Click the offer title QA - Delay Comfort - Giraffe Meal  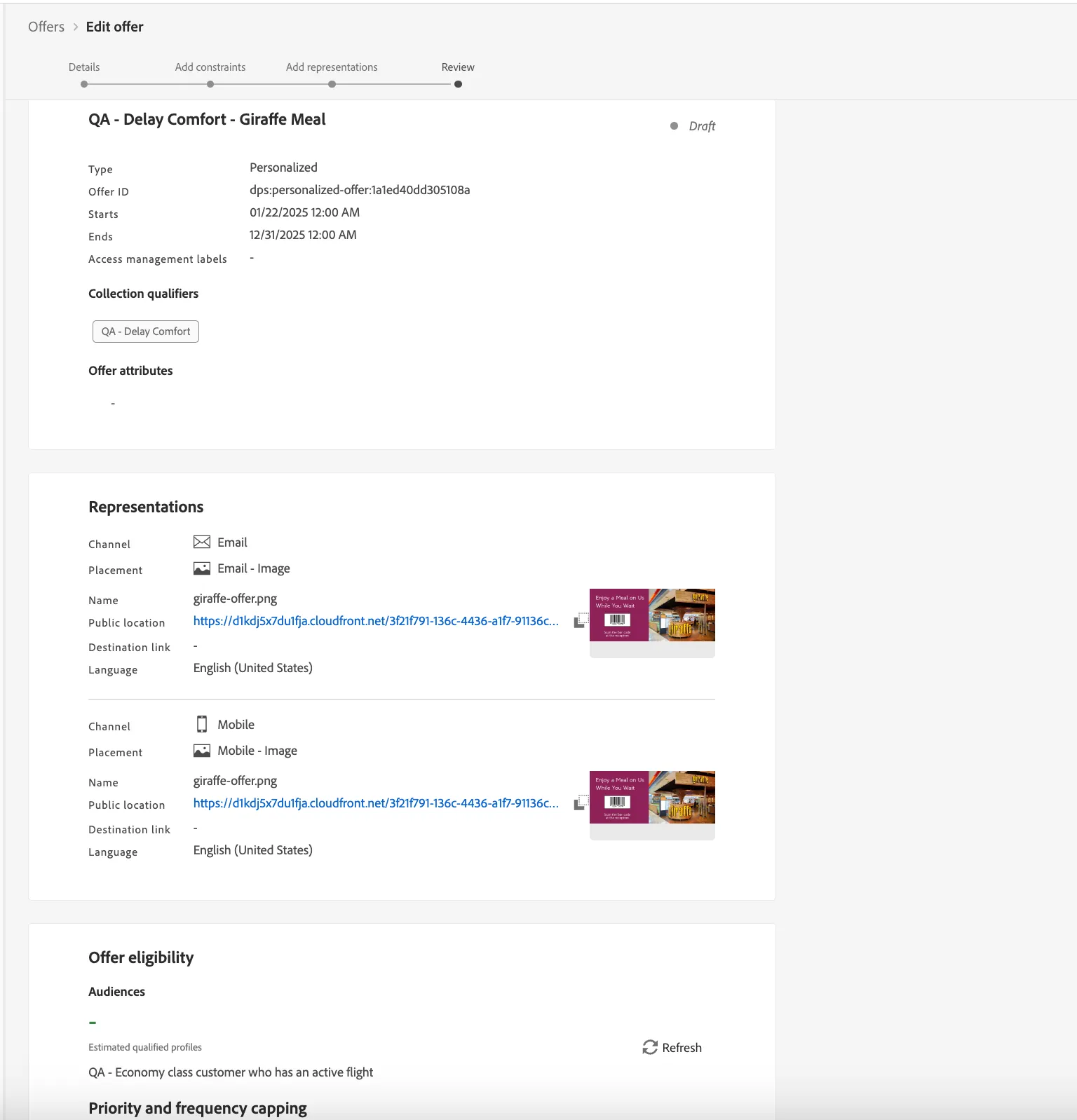(207, 119)
